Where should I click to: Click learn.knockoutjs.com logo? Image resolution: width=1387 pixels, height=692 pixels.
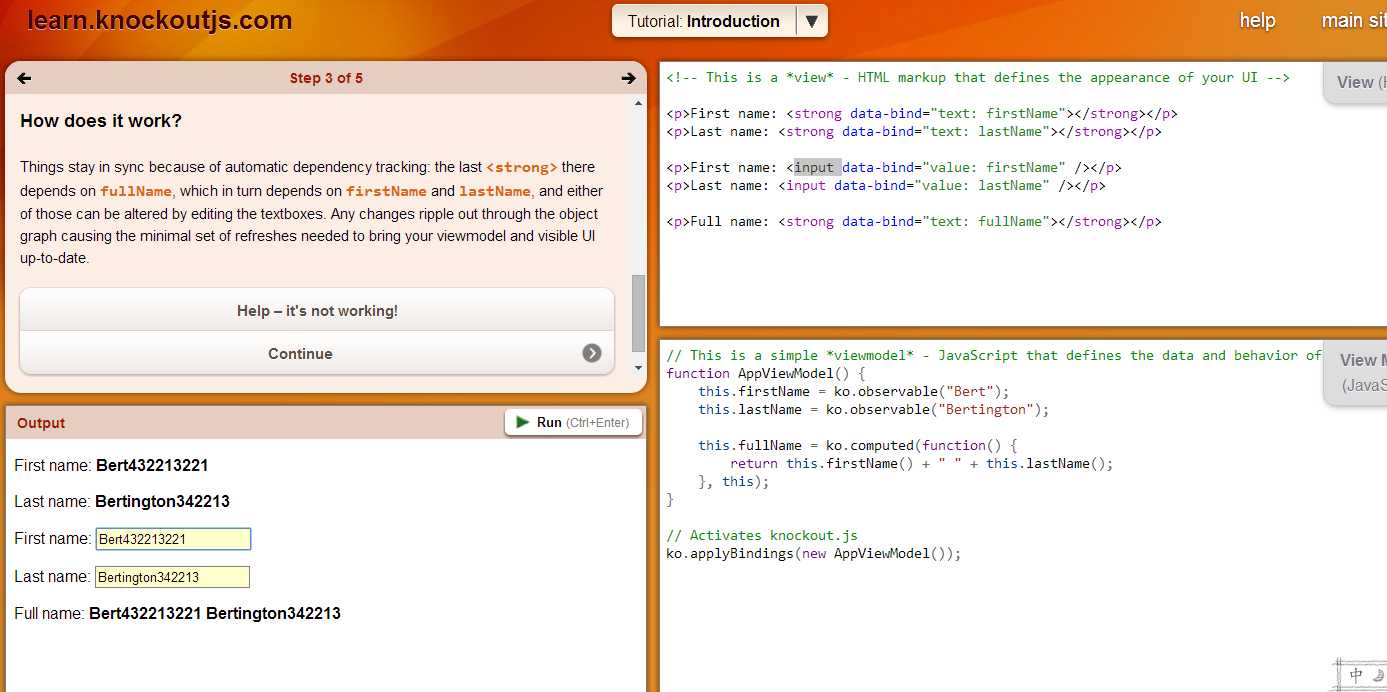(160, 20)
